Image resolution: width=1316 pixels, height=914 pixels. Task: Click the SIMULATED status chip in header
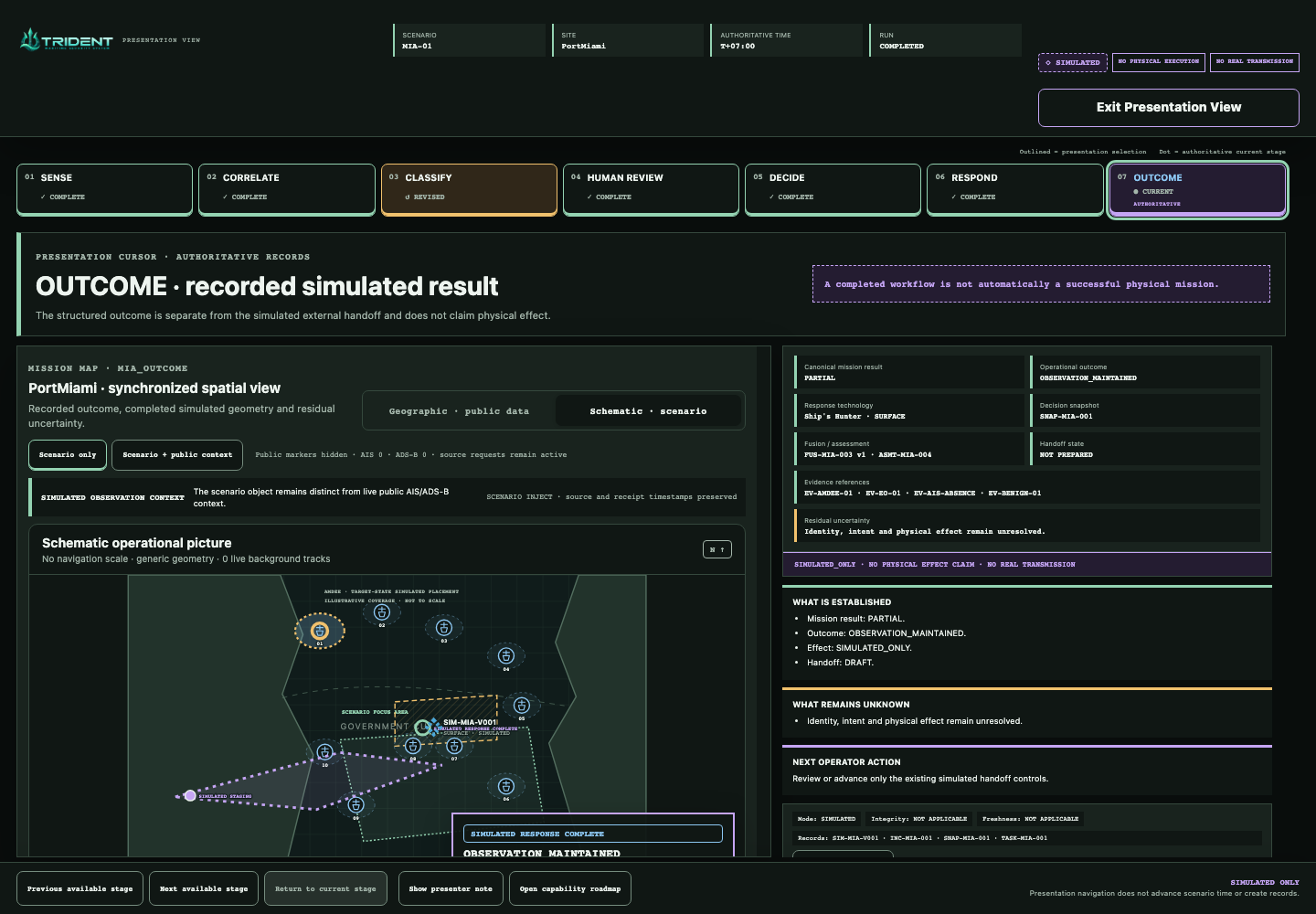[1073, 62]
